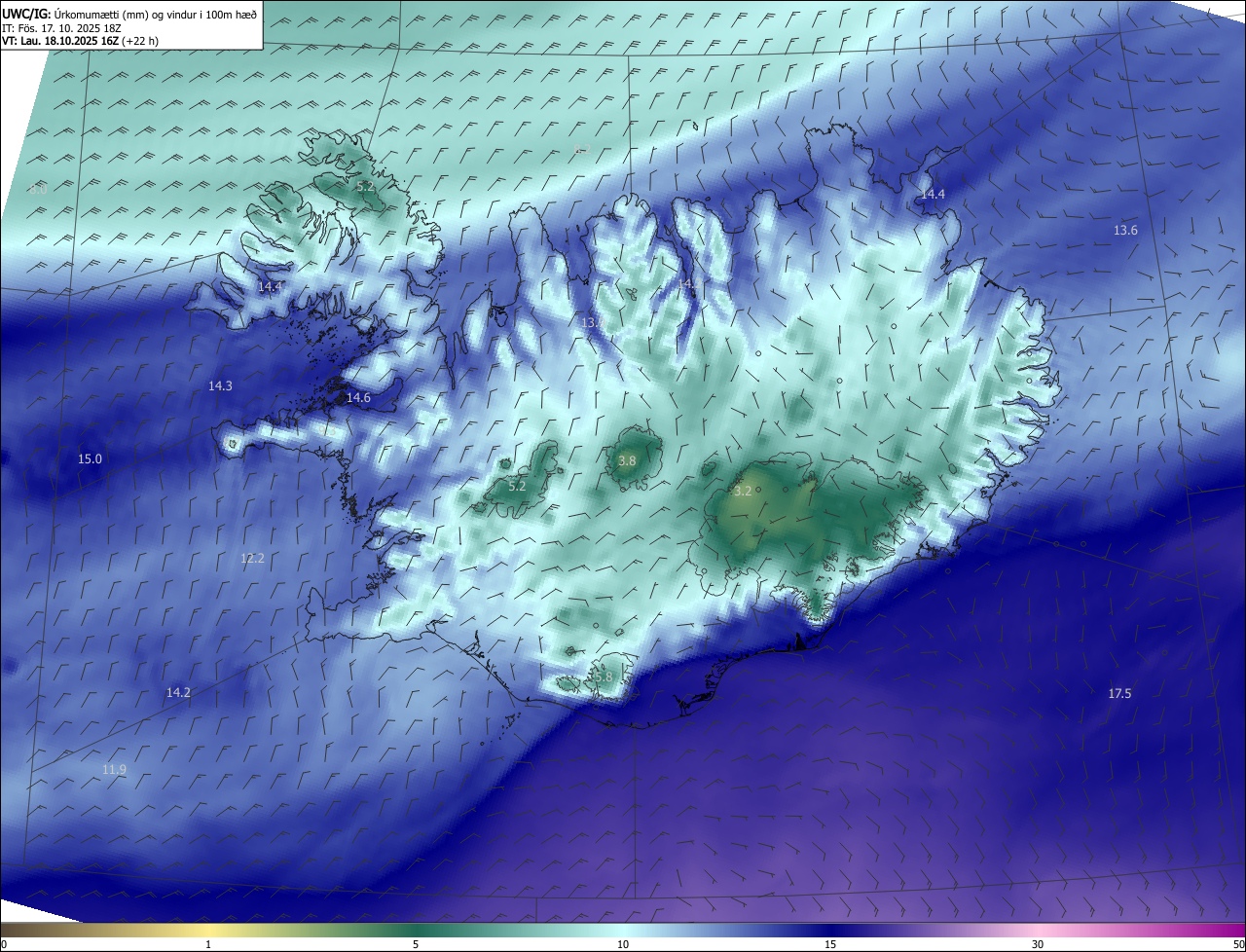Click the valid time line 'VT: Lau. 18.10.2025 16Z (+22 h)'

(x=81, y=41)
